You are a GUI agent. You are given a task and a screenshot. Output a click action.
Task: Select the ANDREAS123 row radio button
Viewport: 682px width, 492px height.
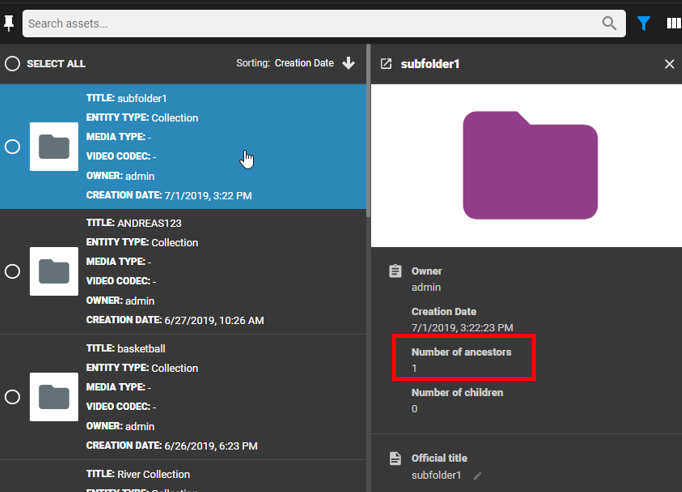(x=12, y=271)
